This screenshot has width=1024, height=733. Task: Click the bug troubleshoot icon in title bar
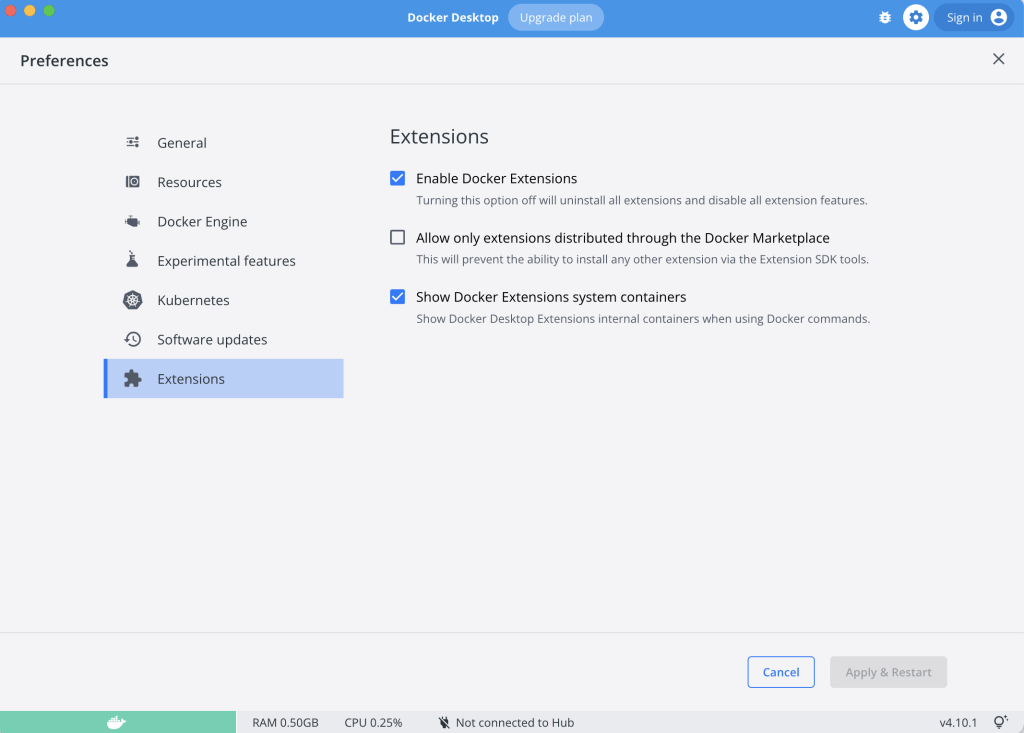point(885,18)
